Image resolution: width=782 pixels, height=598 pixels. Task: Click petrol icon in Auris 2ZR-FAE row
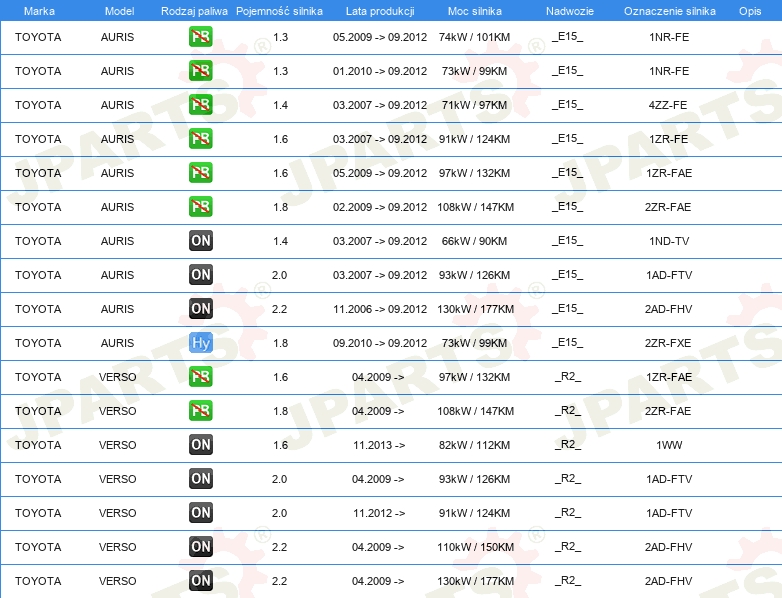click(200, 206)
